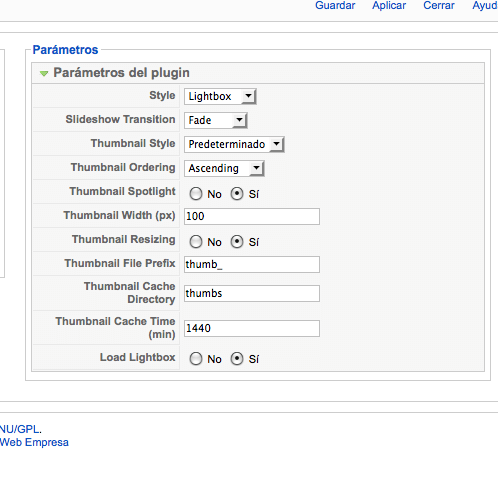Click the Thumbnail Cache Time field

[252, 328]
